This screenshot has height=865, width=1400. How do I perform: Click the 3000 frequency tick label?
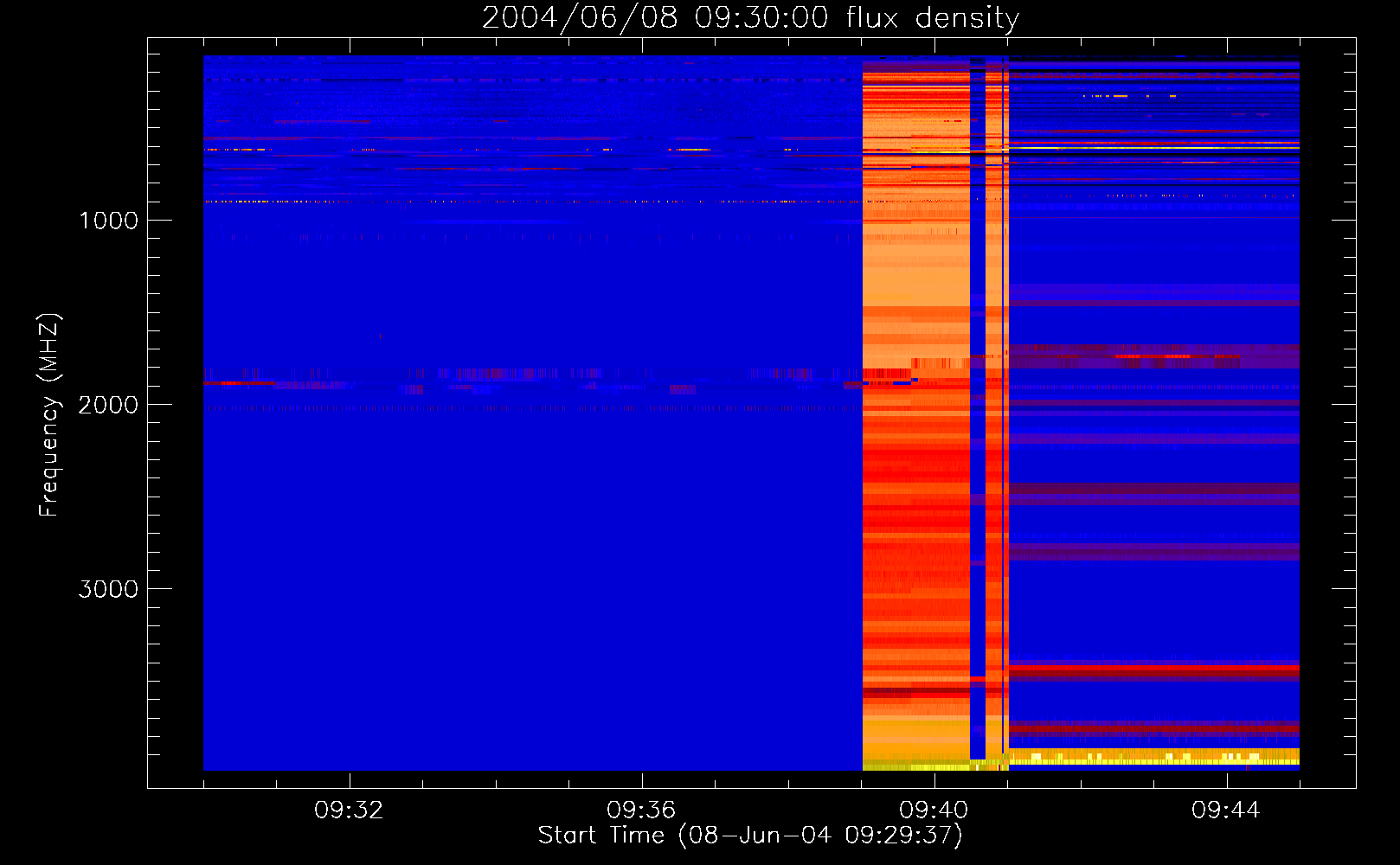tap(108, 589)
